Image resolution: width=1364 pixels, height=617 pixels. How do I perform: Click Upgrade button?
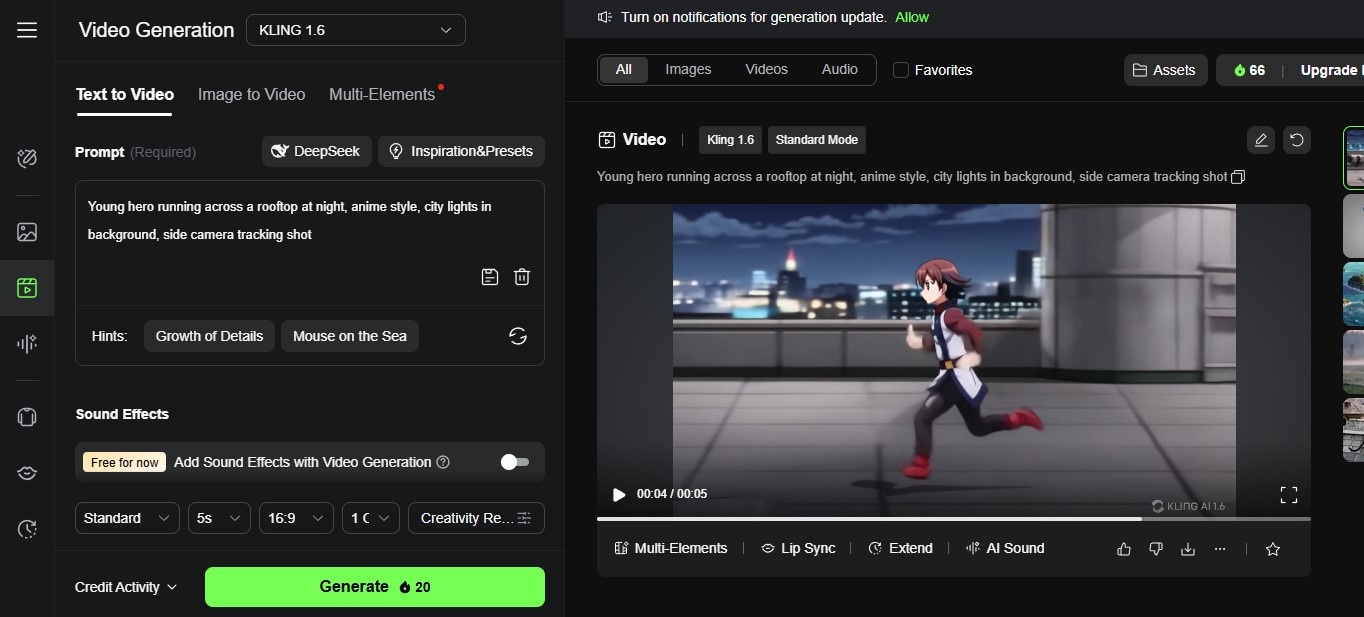point(1330,70)
